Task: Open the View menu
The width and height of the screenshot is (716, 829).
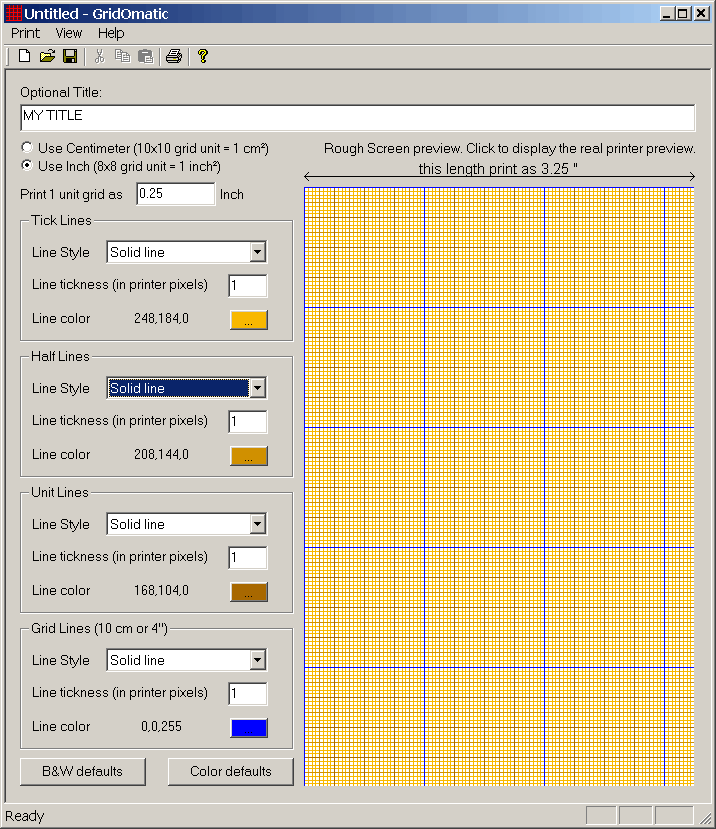Action: (69, 33)
